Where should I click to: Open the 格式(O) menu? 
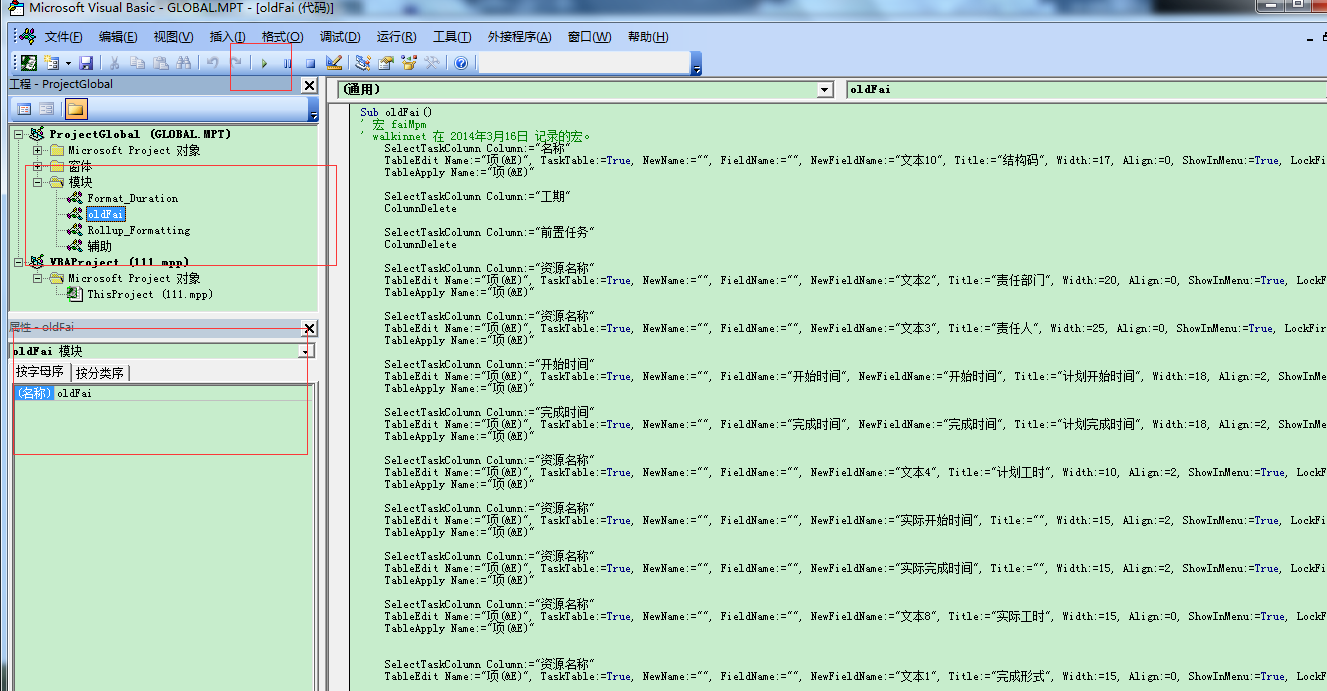click(x=282, y=37)
